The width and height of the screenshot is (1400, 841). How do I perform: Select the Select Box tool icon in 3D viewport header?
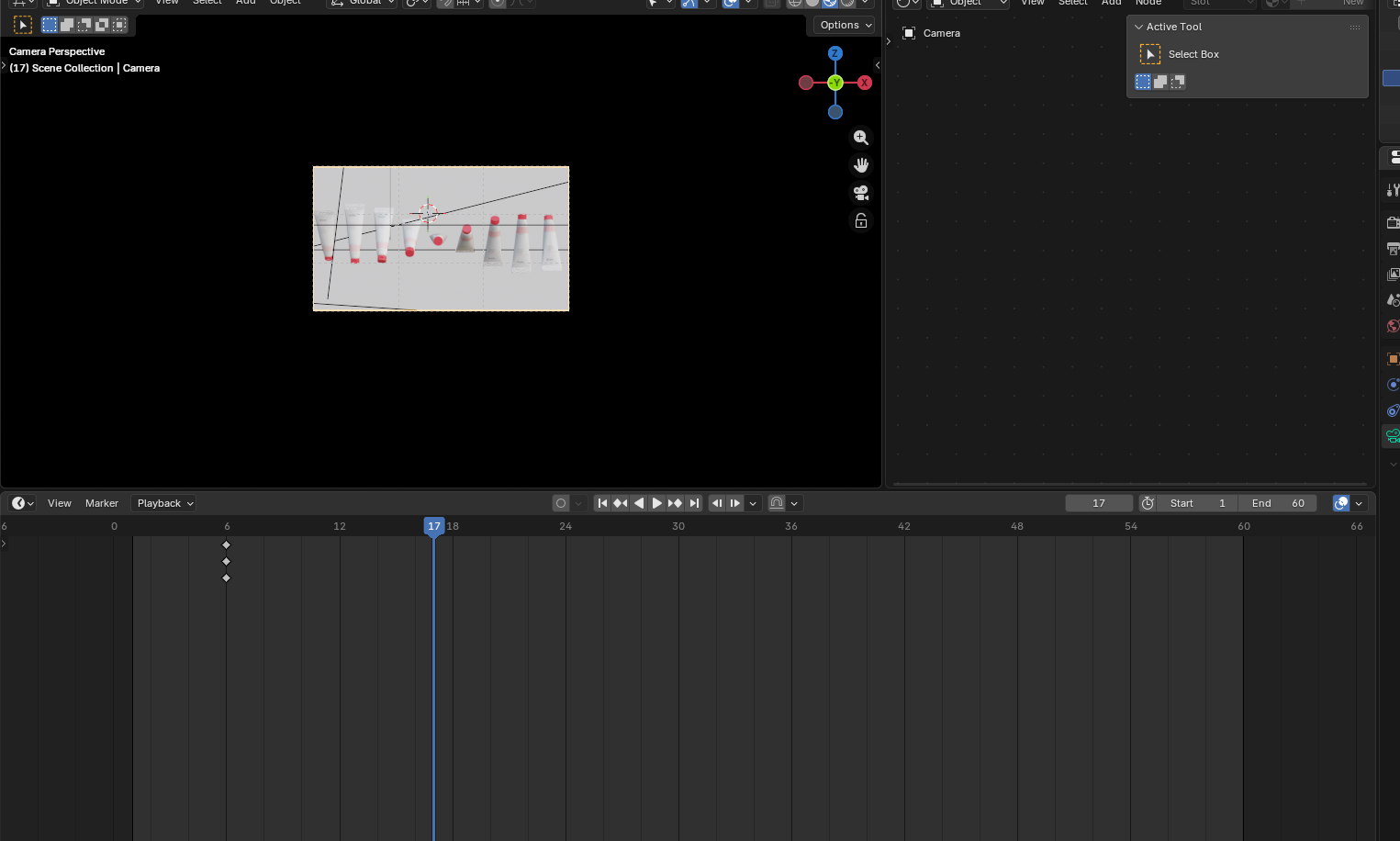tap(23, 25)
